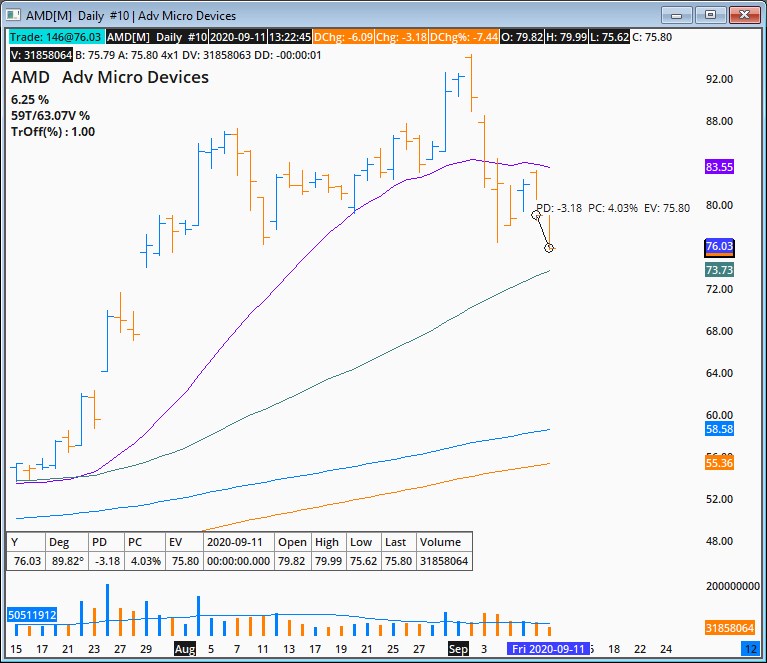Click the 50511912 volume average label
The image size is (767, 663).
pos(32,615)
